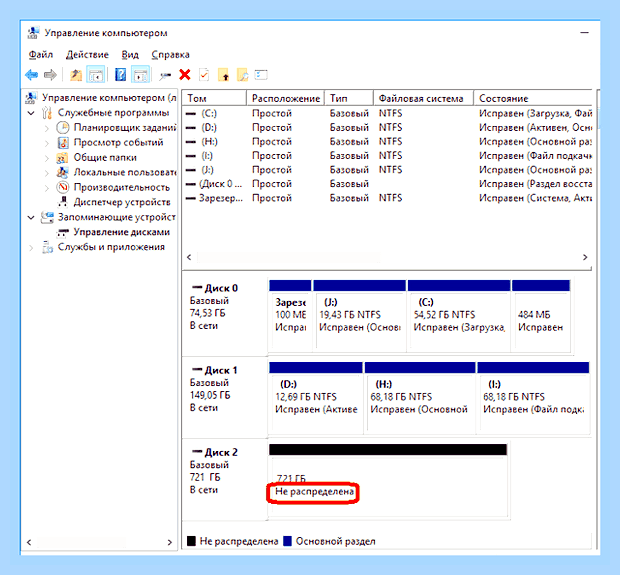Screen dimensions: 620x575
Task: Click the Up one level toolbar icon
Action: point(76,75)
